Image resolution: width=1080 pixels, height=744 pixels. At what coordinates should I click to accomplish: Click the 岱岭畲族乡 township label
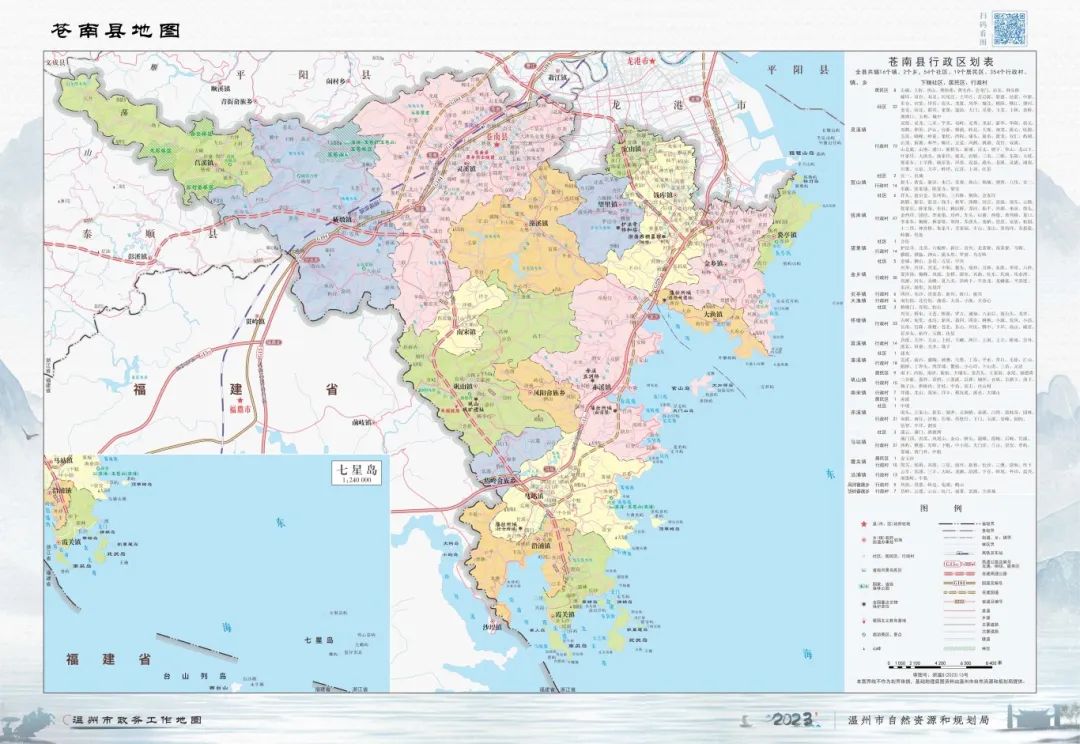[x=501, y=480]
